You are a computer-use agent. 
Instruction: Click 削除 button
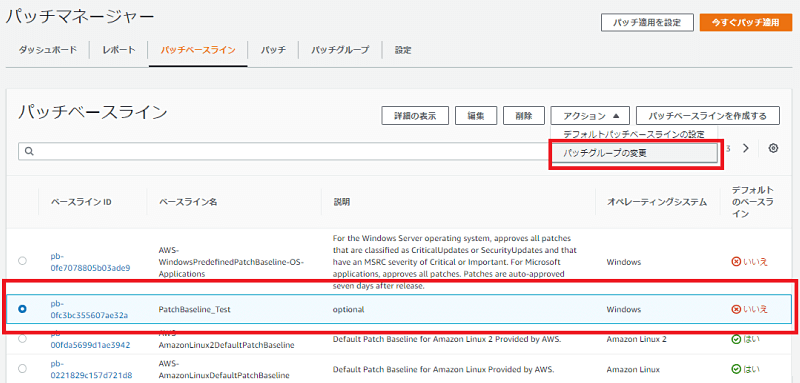[523, 116]
